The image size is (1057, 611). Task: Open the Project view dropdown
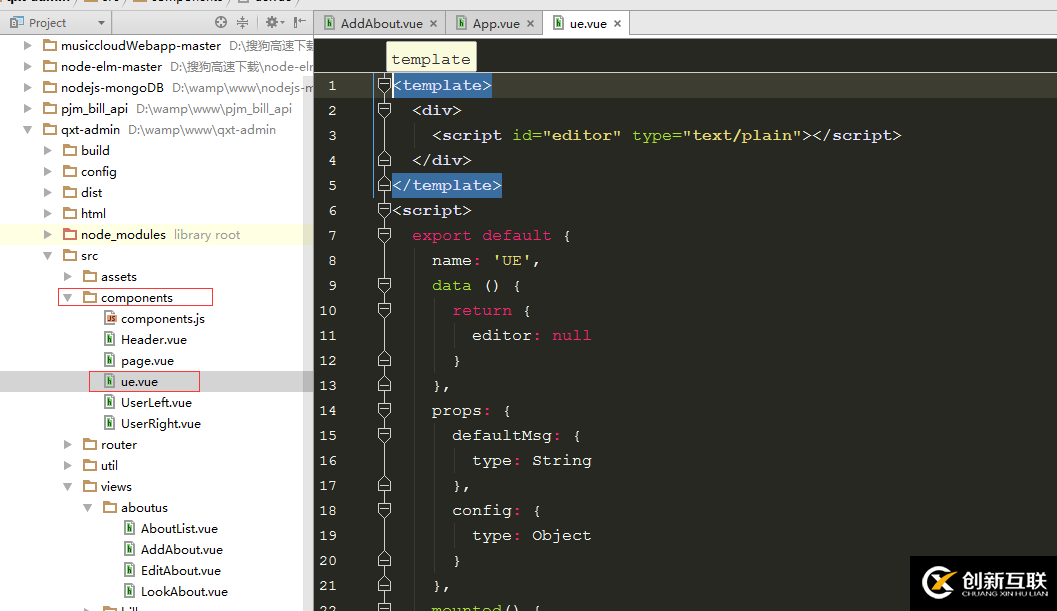coord(101,22)
